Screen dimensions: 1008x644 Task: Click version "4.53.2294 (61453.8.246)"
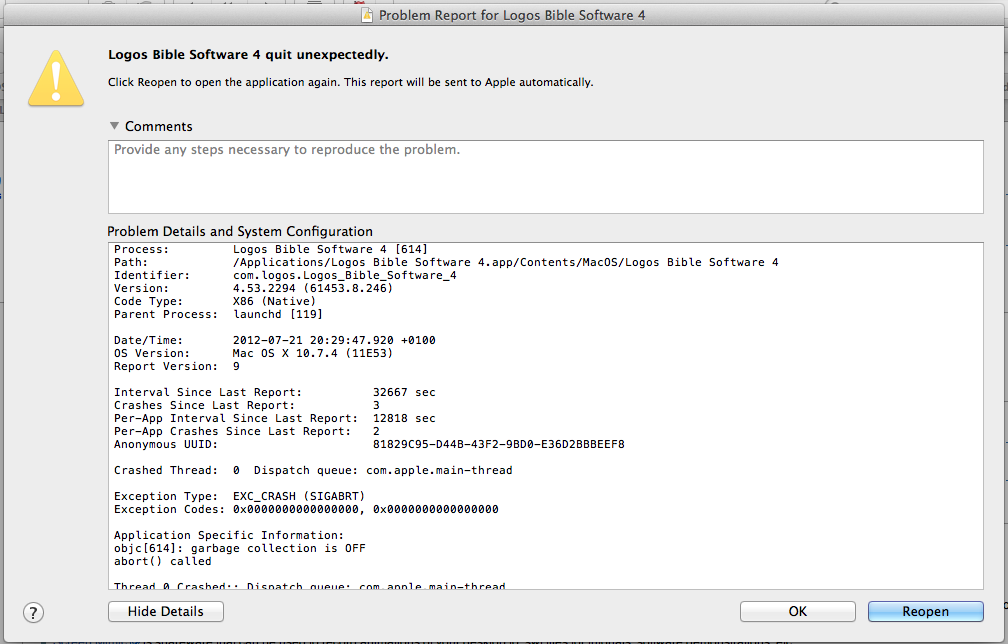click(312, 288)
